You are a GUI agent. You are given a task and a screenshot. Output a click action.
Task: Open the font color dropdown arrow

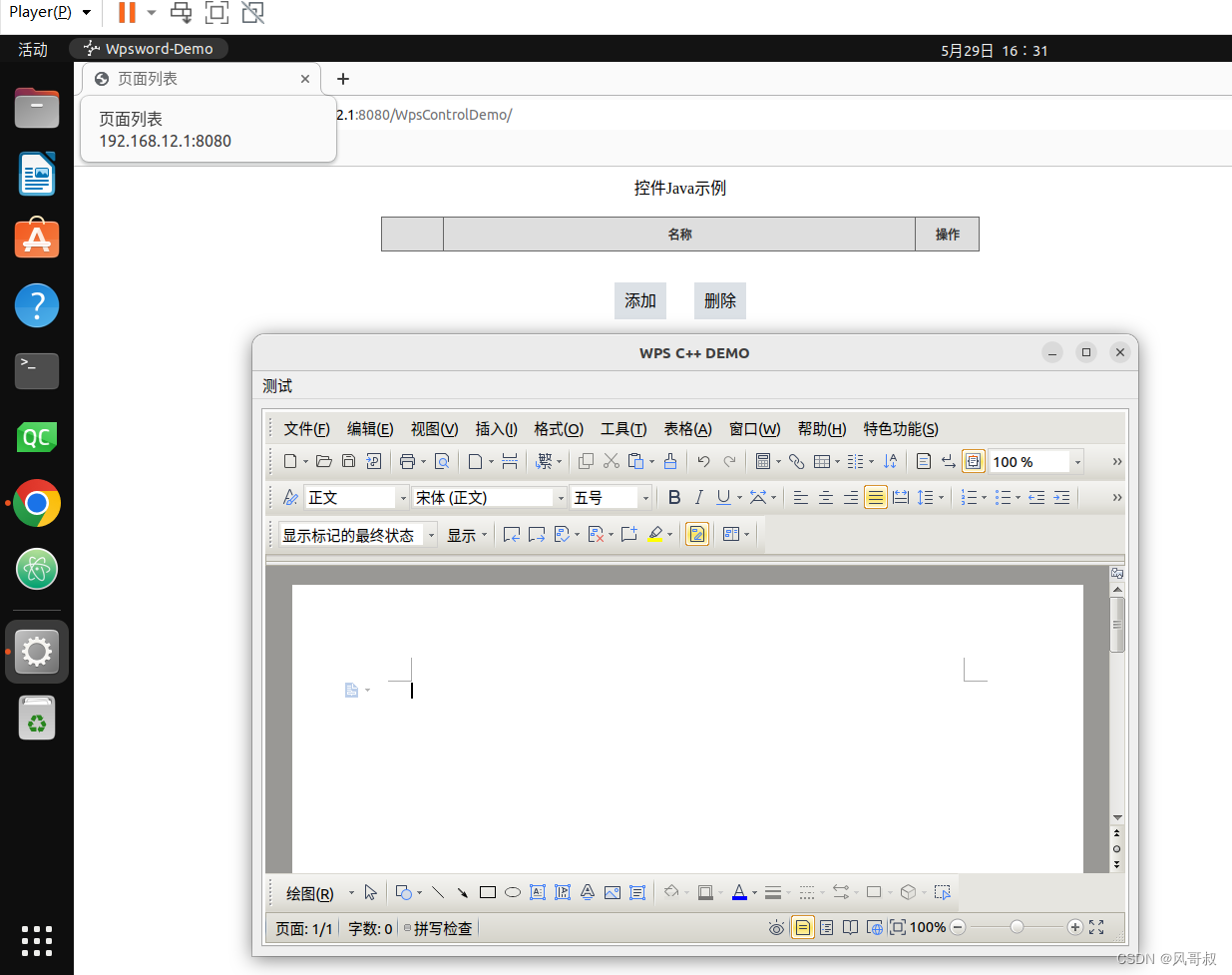(754, 892)
